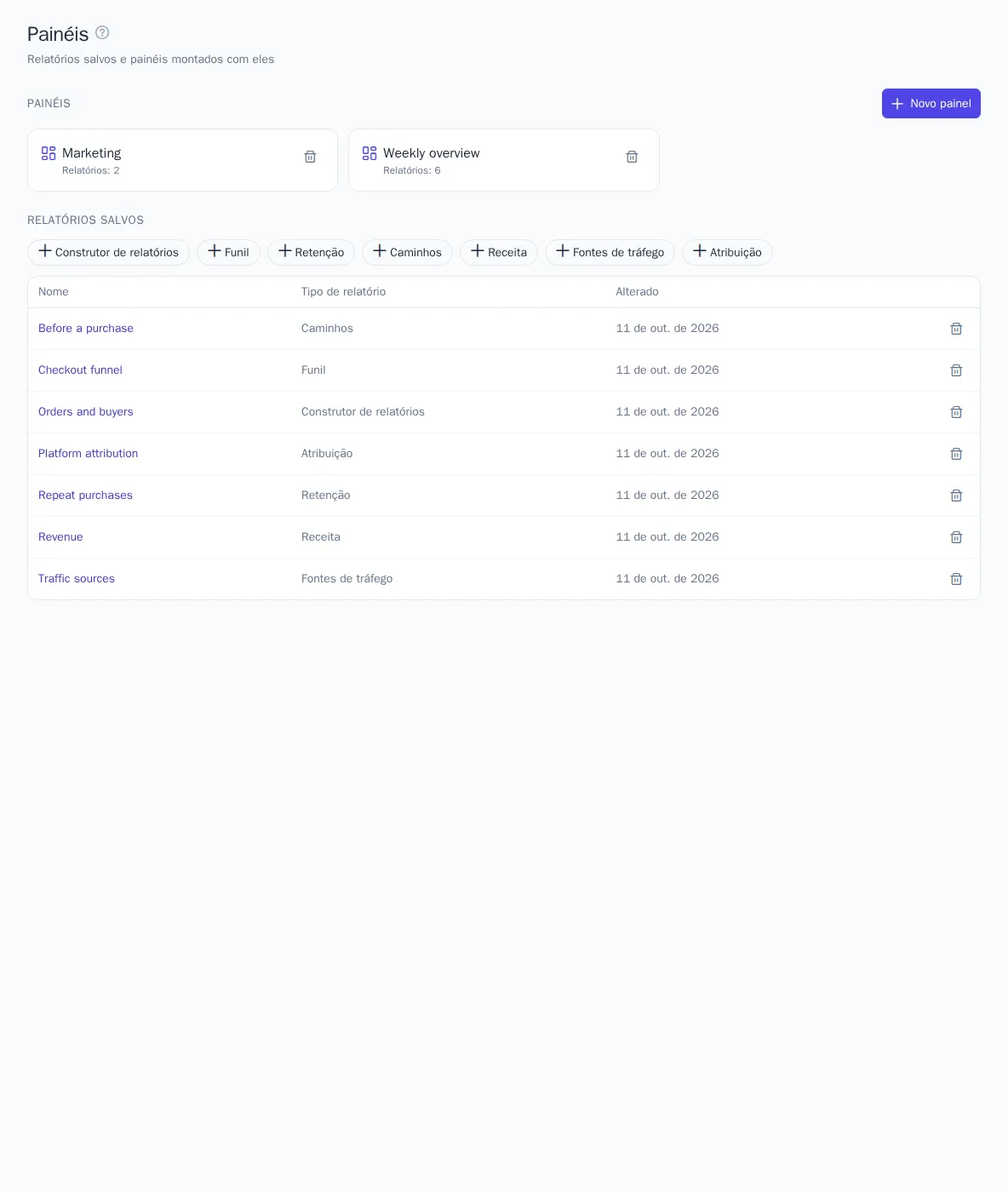Create a new Atribuição report
Image resolution: width=1008 pixels, height=1192 pixels.
[x=727, y=252]
